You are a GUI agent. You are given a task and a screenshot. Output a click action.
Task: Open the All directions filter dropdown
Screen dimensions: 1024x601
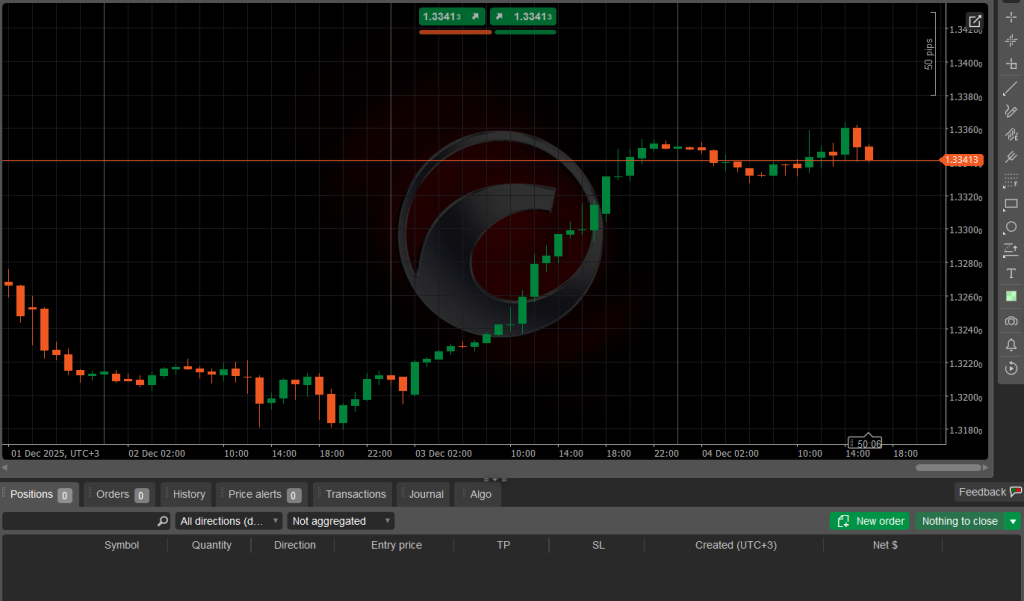click(227, 521)
